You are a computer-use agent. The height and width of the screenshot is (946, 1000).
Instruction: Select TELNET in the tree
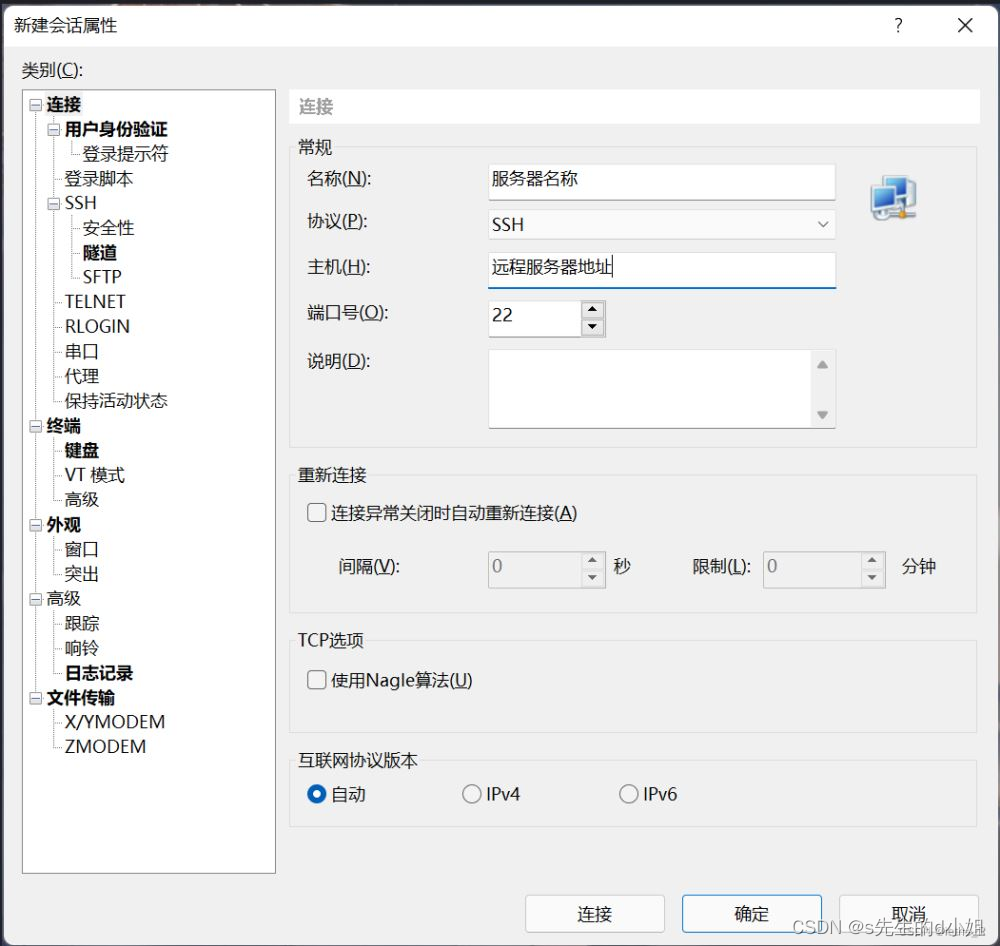tap(95, 302)
